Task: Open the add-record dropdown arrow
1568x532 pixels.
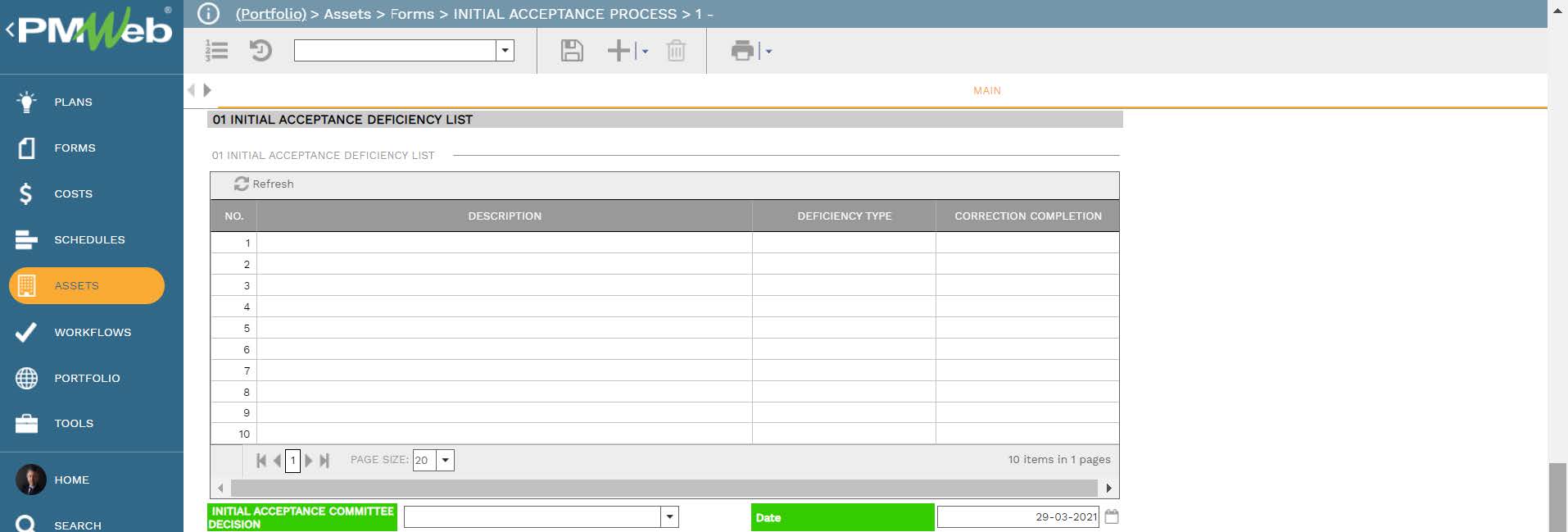Action: coord(645,52)
